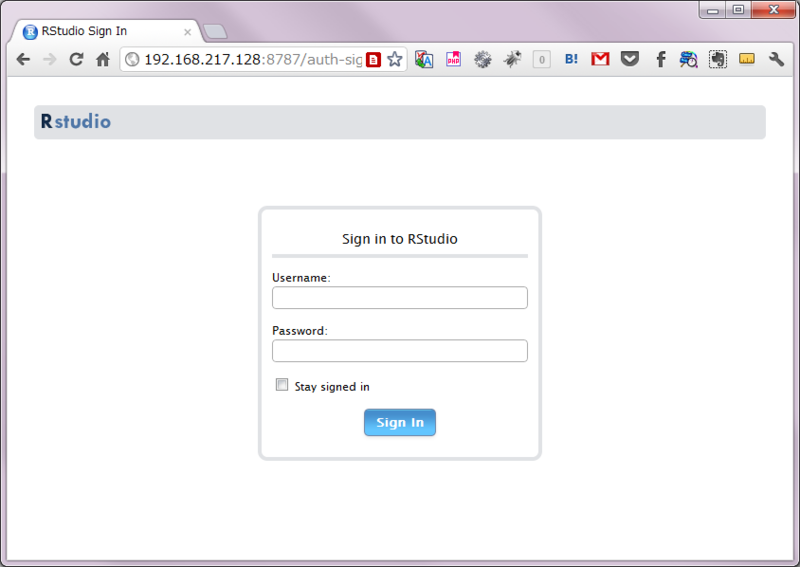
Task: Click the red document icon in address bar
Action: click(x=373, y=60)
